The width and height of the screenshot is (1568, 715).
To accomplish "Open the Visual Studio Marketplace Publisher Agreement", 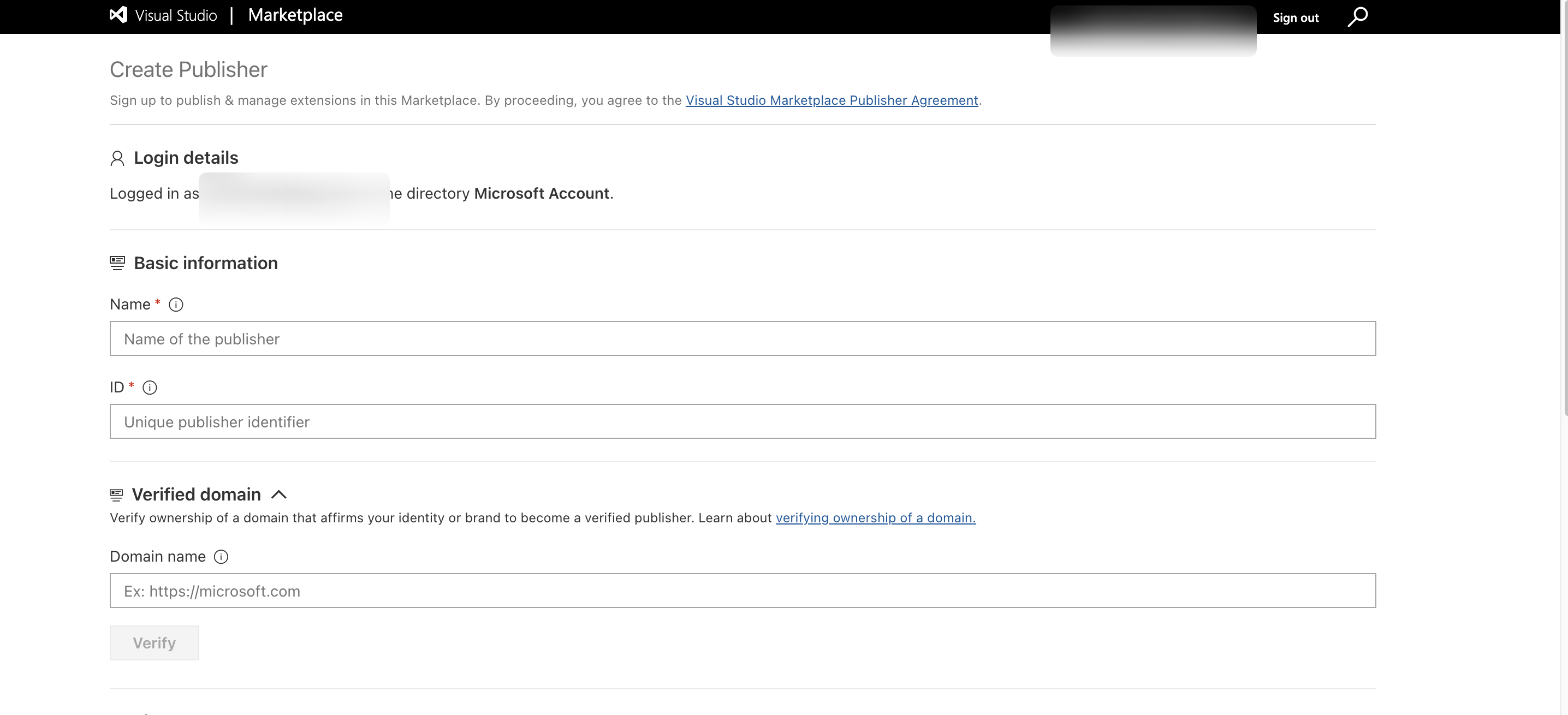I will (831, 100).
